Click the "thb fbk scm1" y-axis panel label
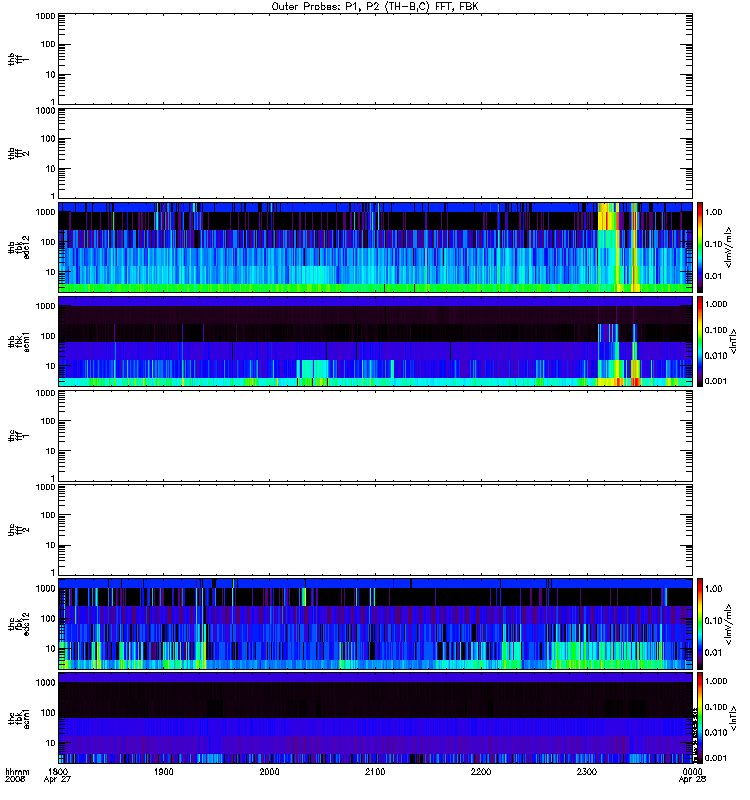750x800 pixels. 18,341
